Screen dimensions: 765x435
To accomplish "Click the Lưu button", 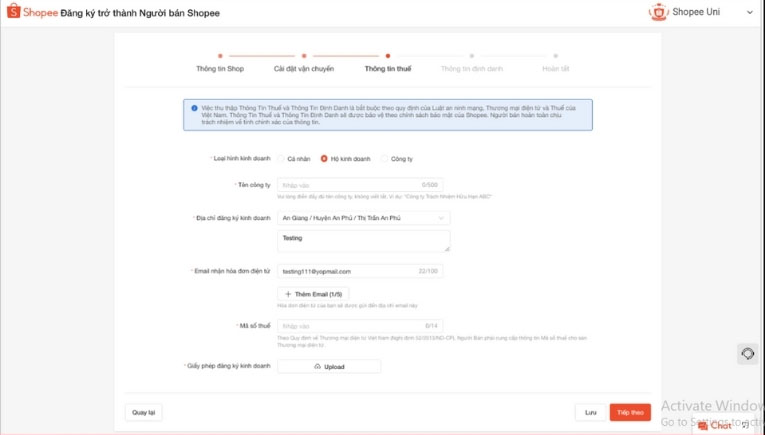I will [590, 413].
